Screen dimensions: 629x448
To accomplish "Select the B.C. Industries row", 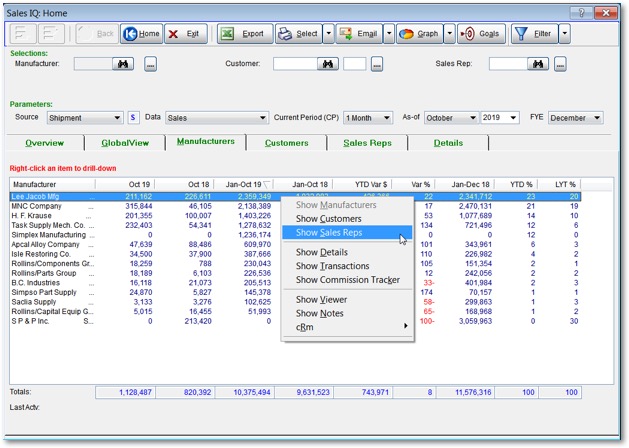I will pos(295,283).
